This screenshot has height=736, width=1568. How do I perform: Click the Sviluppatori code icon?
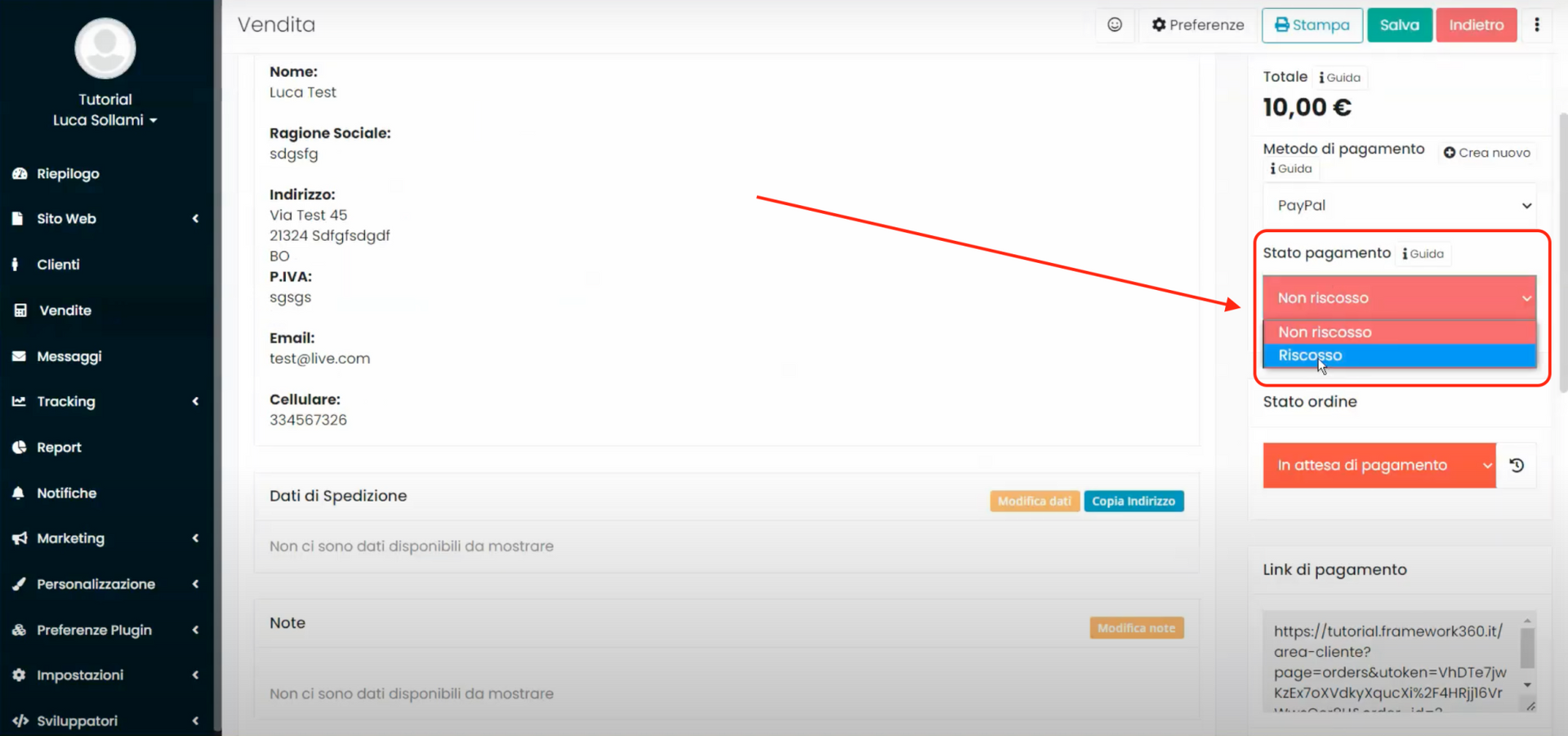(x=18, y=720)
